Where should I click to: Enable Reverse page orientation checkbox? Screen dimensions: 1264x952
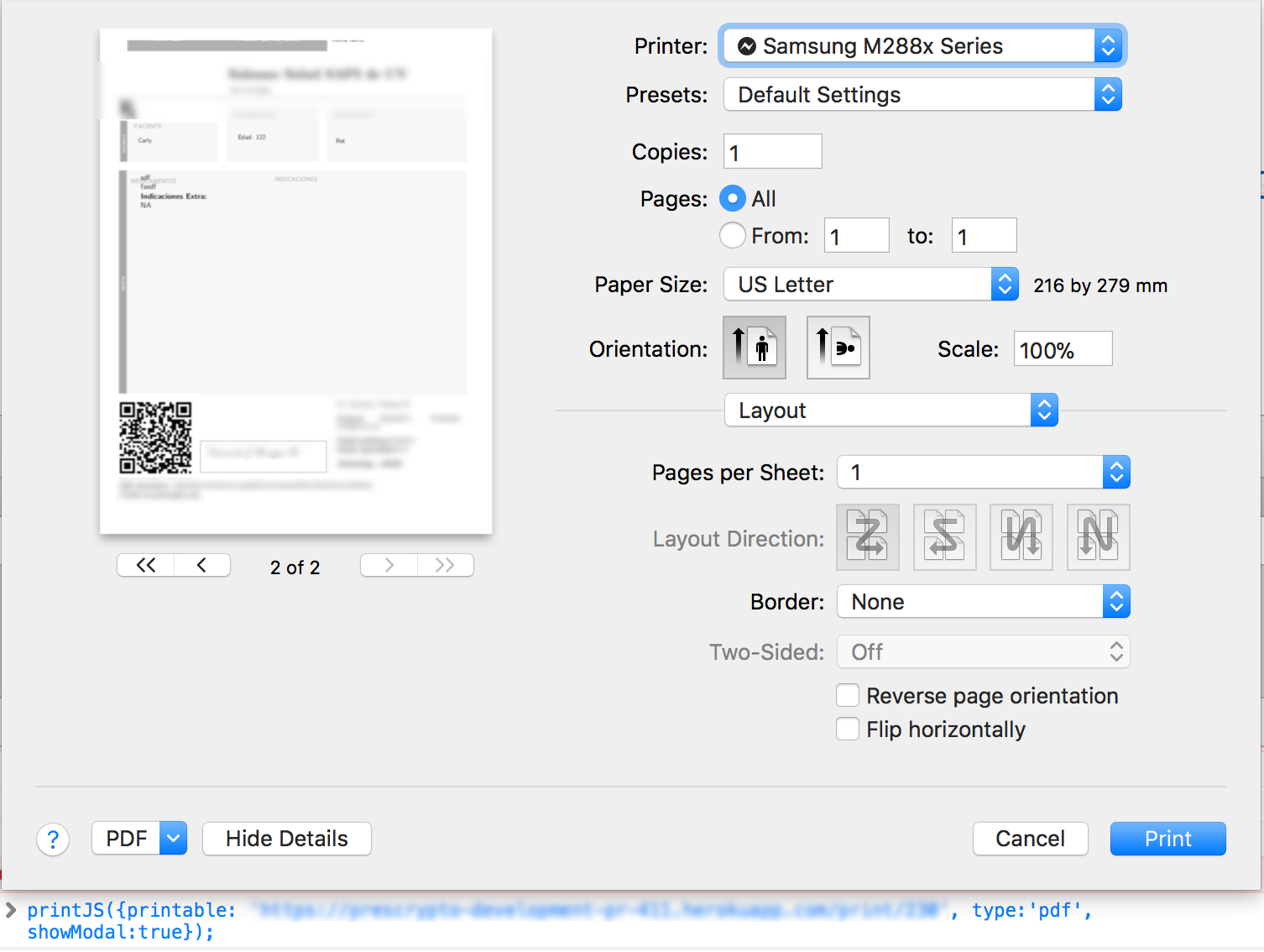click(x=848, y=696)
